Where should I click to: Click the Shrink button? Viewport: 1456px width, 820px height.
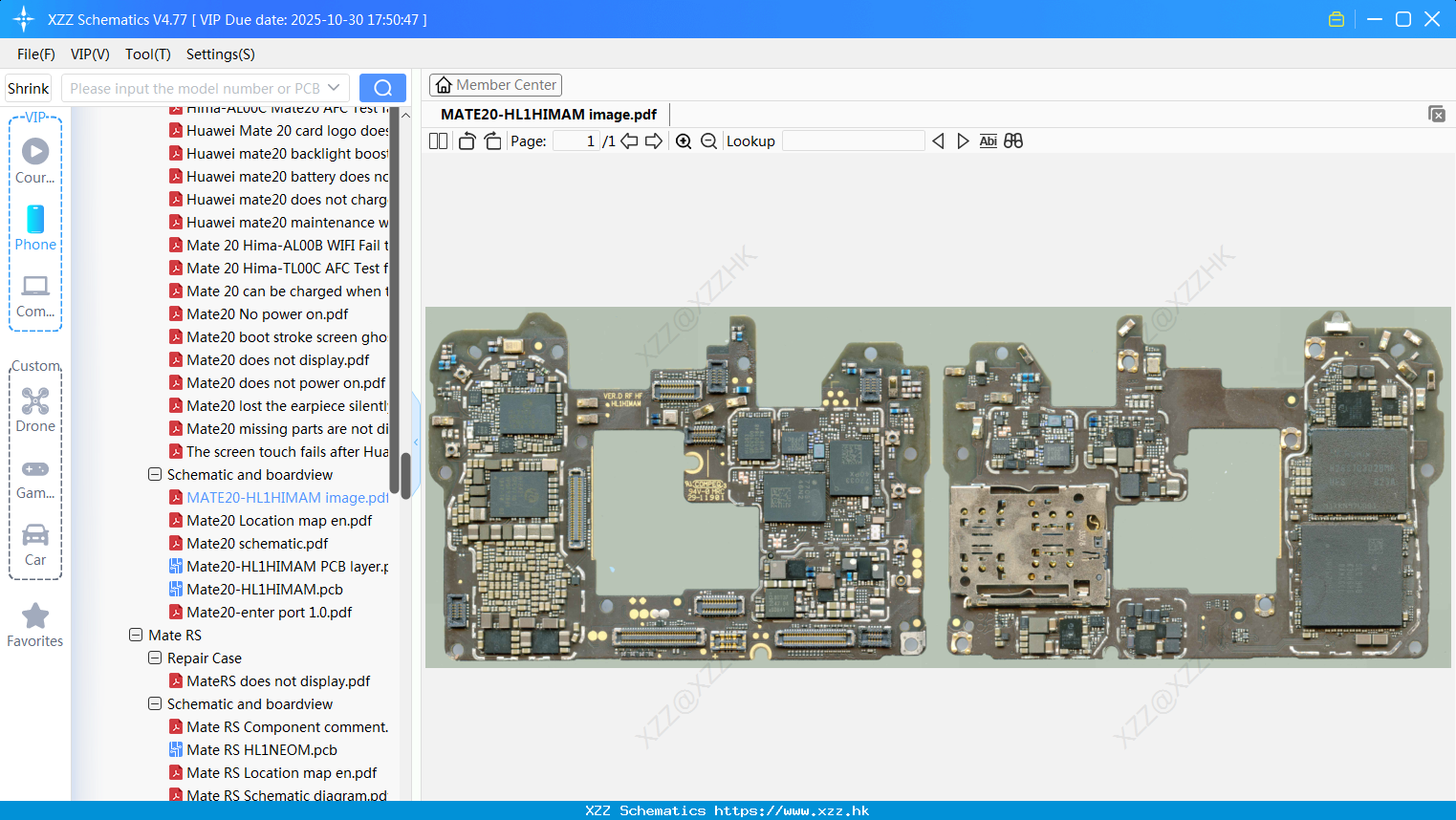(x=29, y=88)
